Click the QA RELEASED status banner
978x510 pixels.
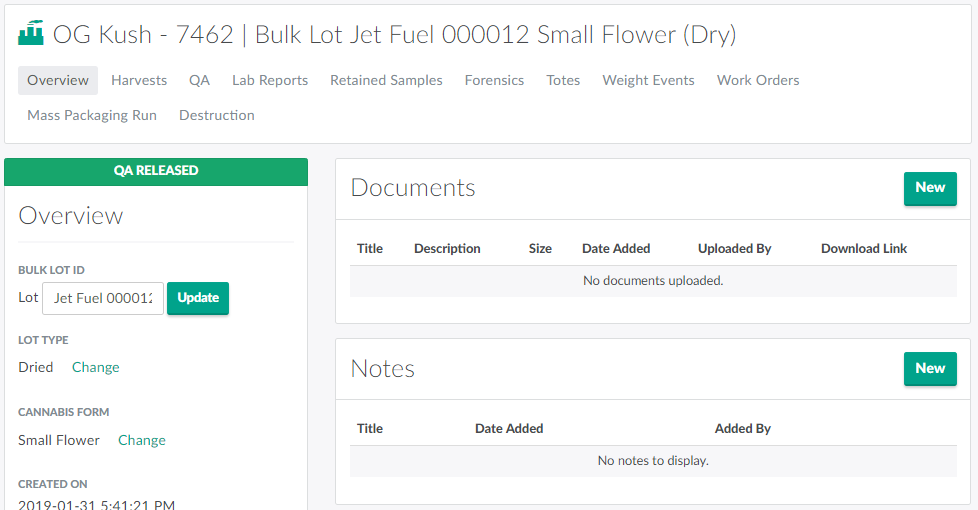click(x=156, y=171)
